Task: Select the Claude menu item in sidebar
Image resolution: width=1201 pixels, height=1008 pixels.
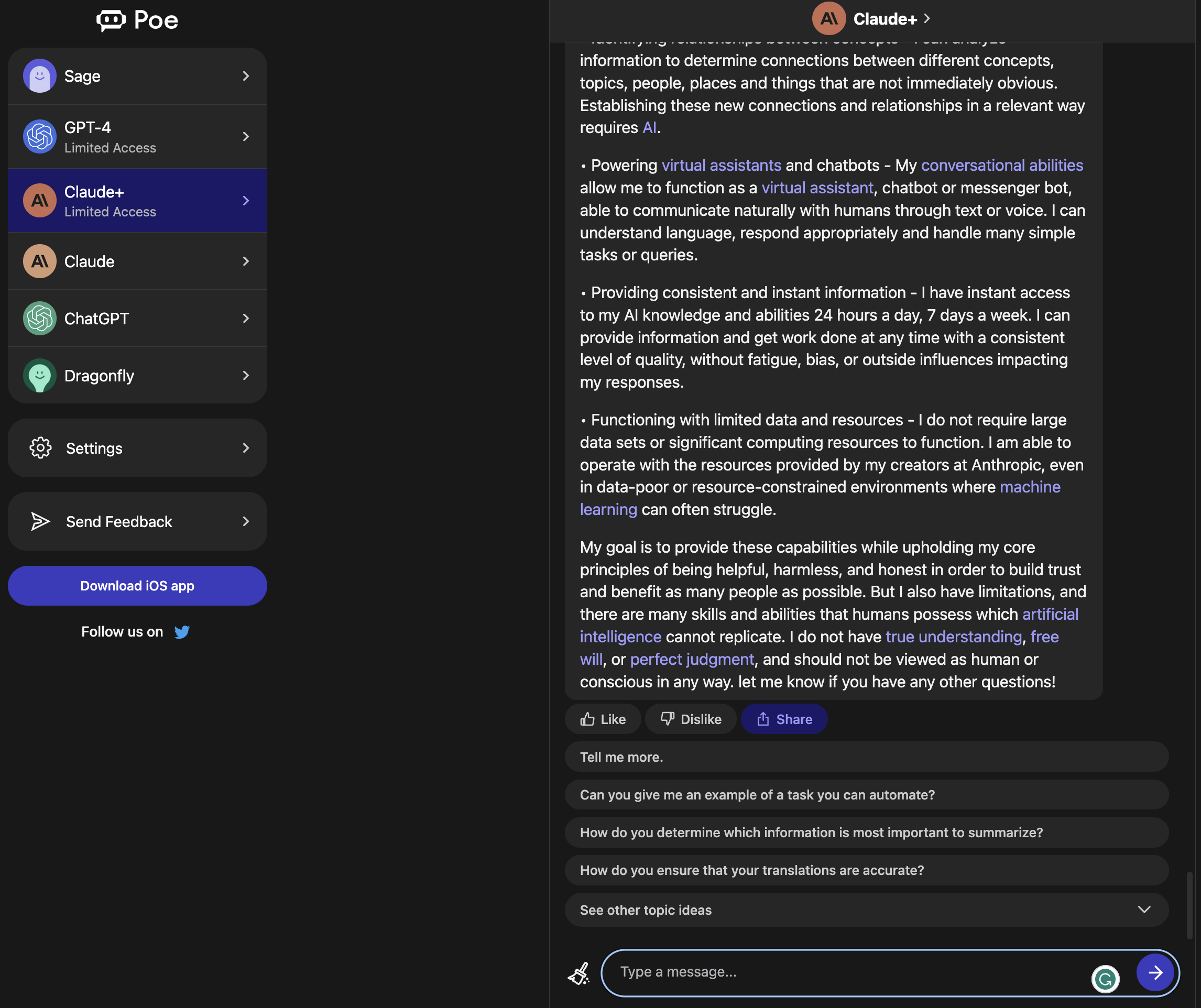Action: click(137, 261)
